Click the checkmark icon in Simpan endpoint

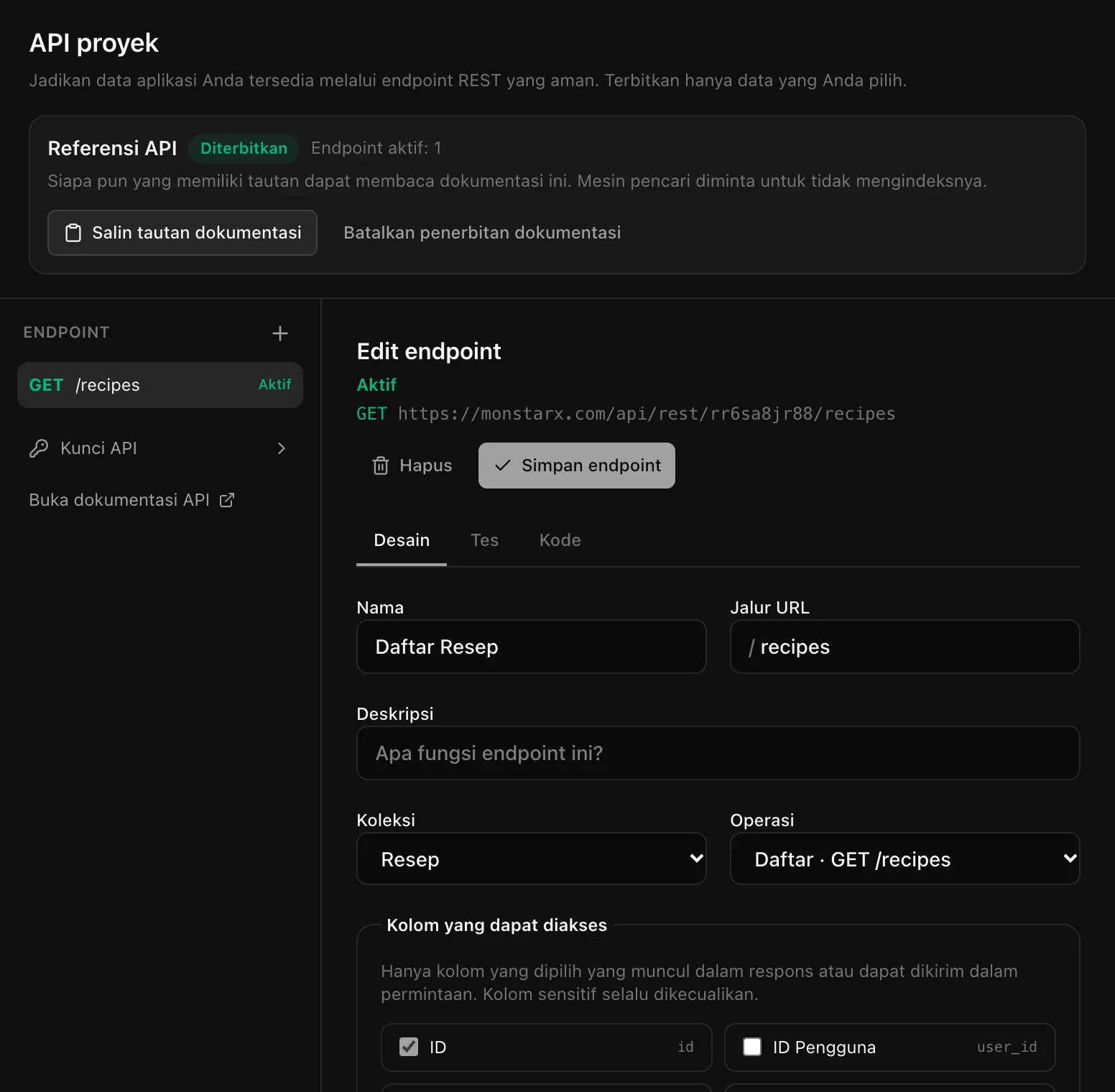[503, 466]
